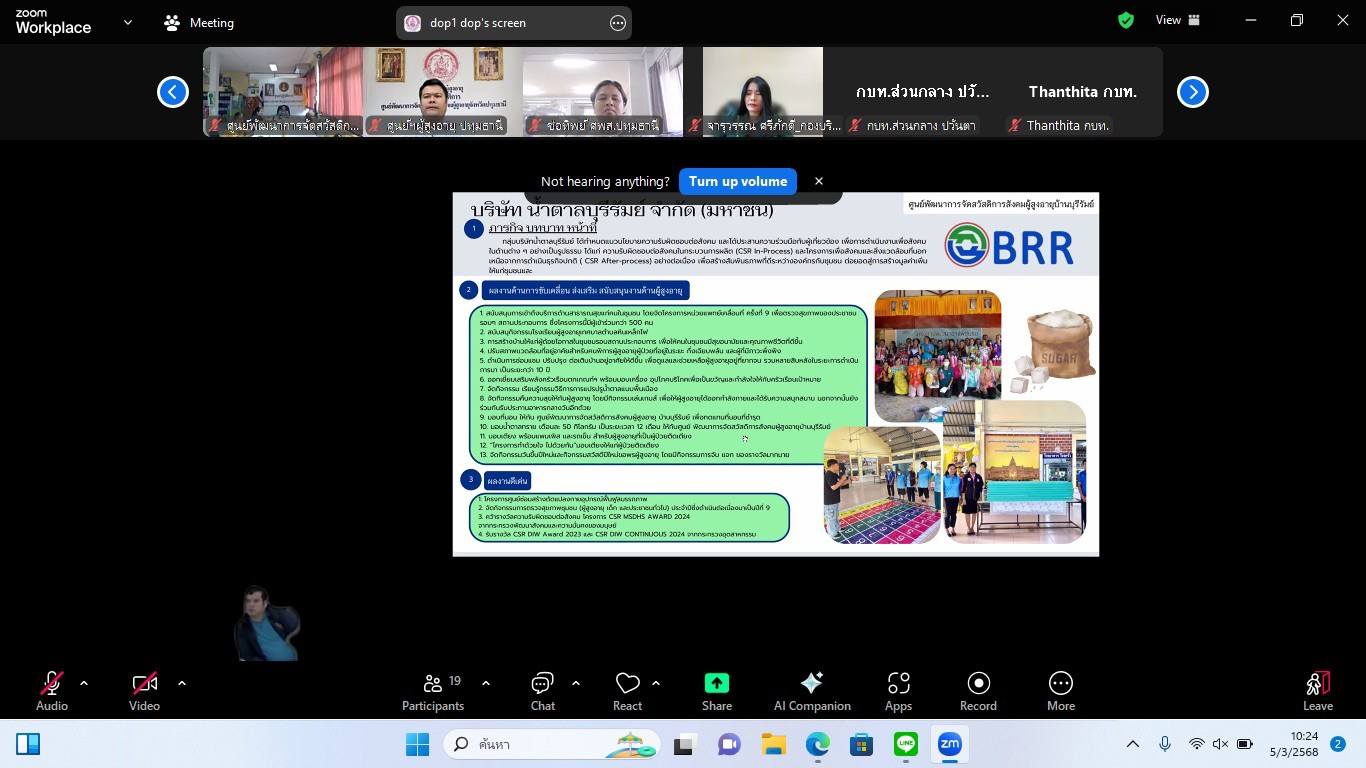The height and width of the screenshot is (768, 1366).
Task: Show next participants with right arrow
Action: [1192, 92]
